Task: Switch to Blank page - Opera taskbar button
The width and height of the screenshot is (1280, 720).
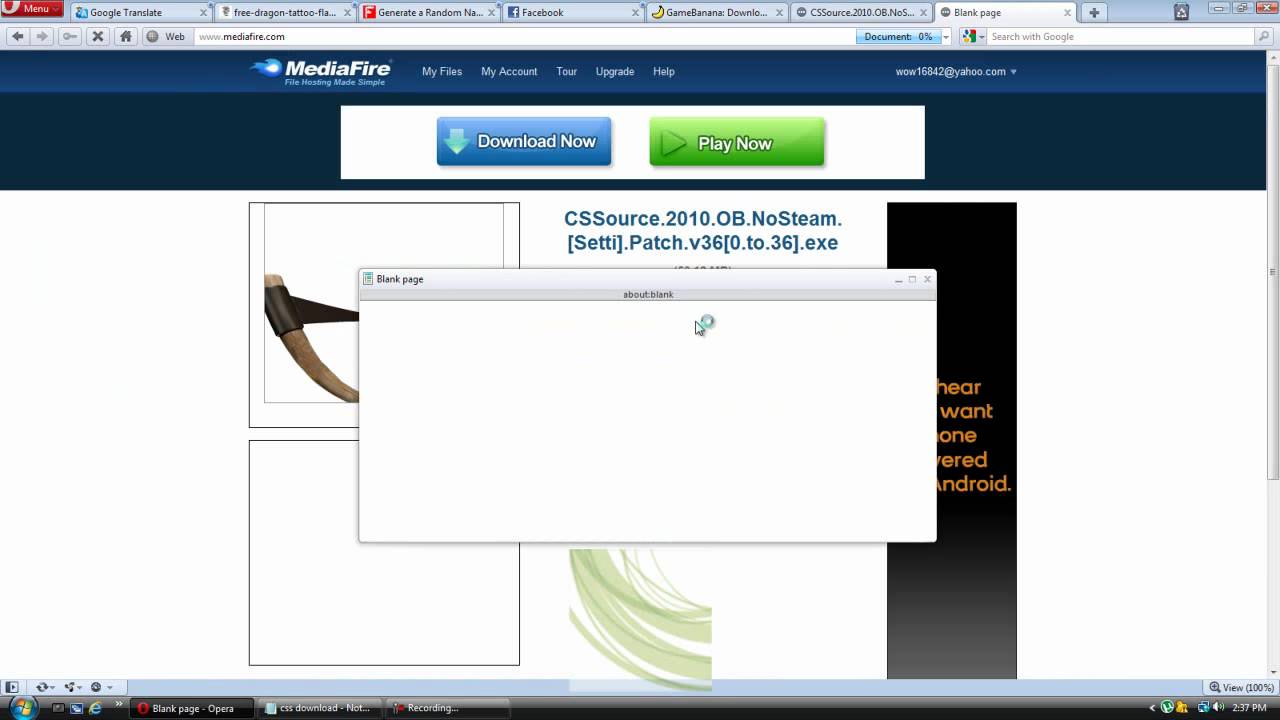Action: (x=192, y=708)
